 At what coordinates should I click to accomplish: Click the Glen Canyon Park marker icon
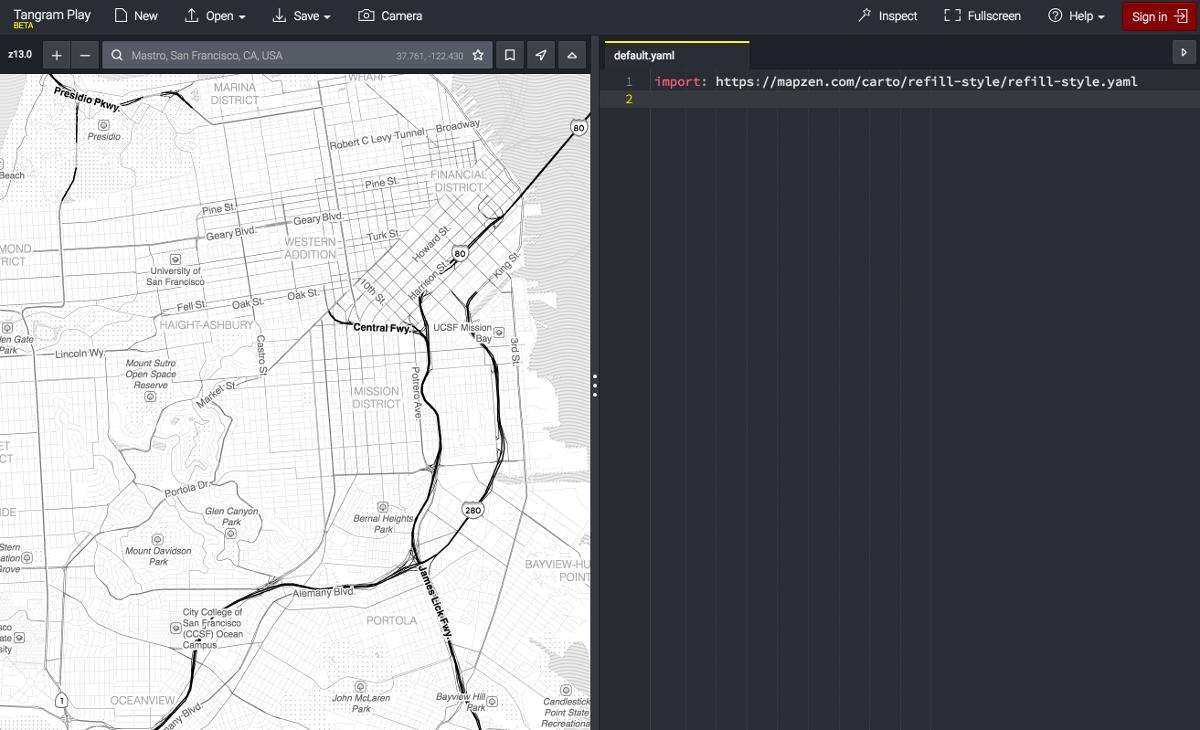click(x=231, y=534)
